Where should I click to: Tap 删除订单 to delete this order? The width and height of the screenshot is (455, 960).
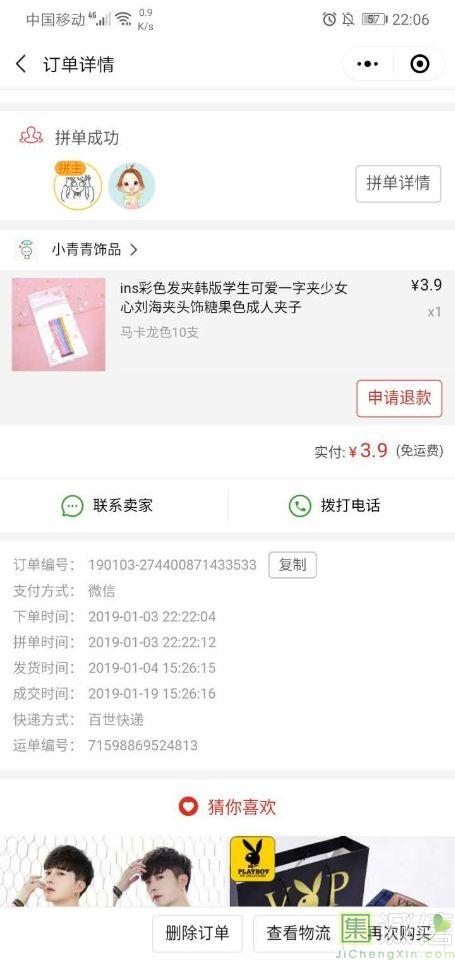click(197, 934)
